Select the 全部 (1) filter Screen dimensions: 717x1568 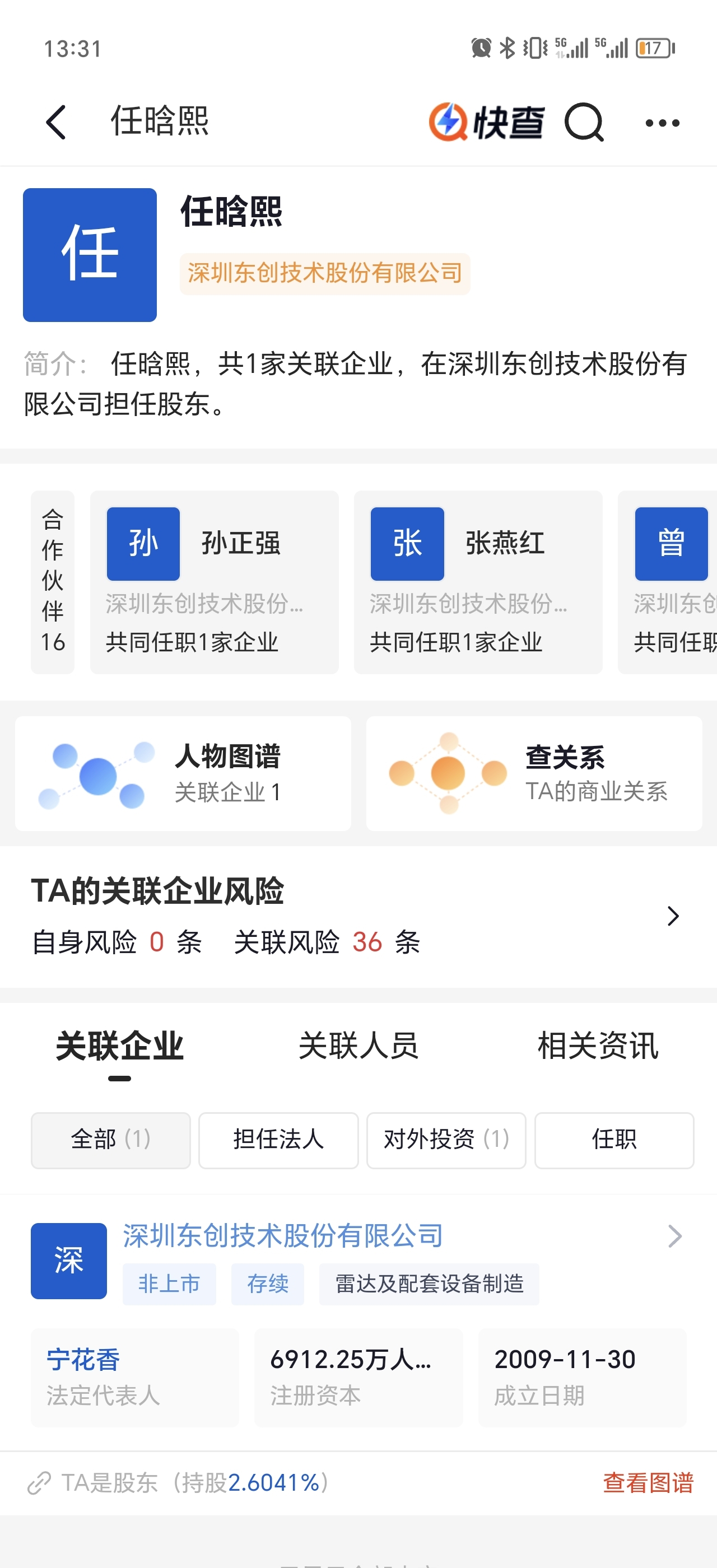[x=111, y=1140]
